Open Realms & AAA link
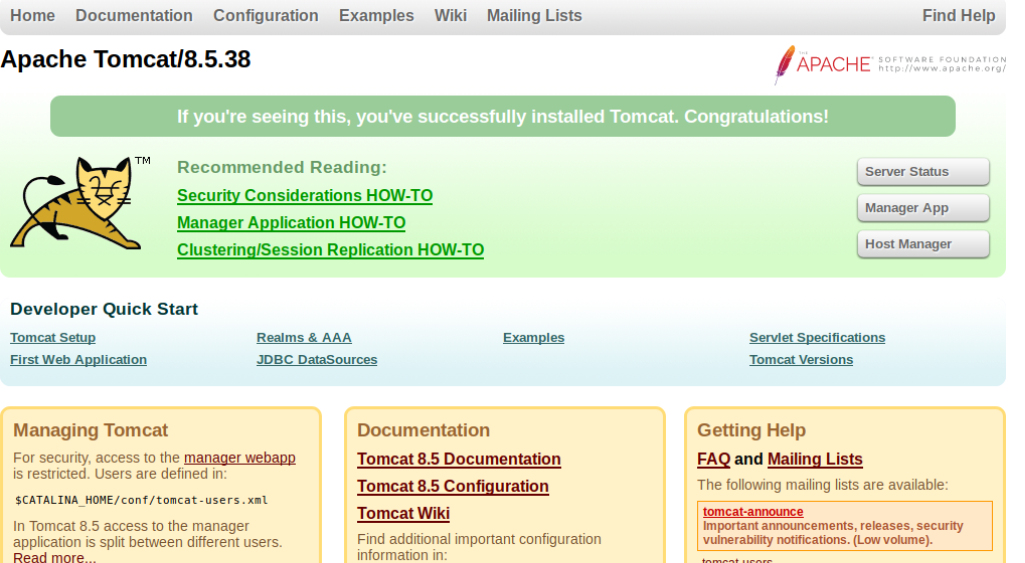1025x563 pixels. pos(304,337)
